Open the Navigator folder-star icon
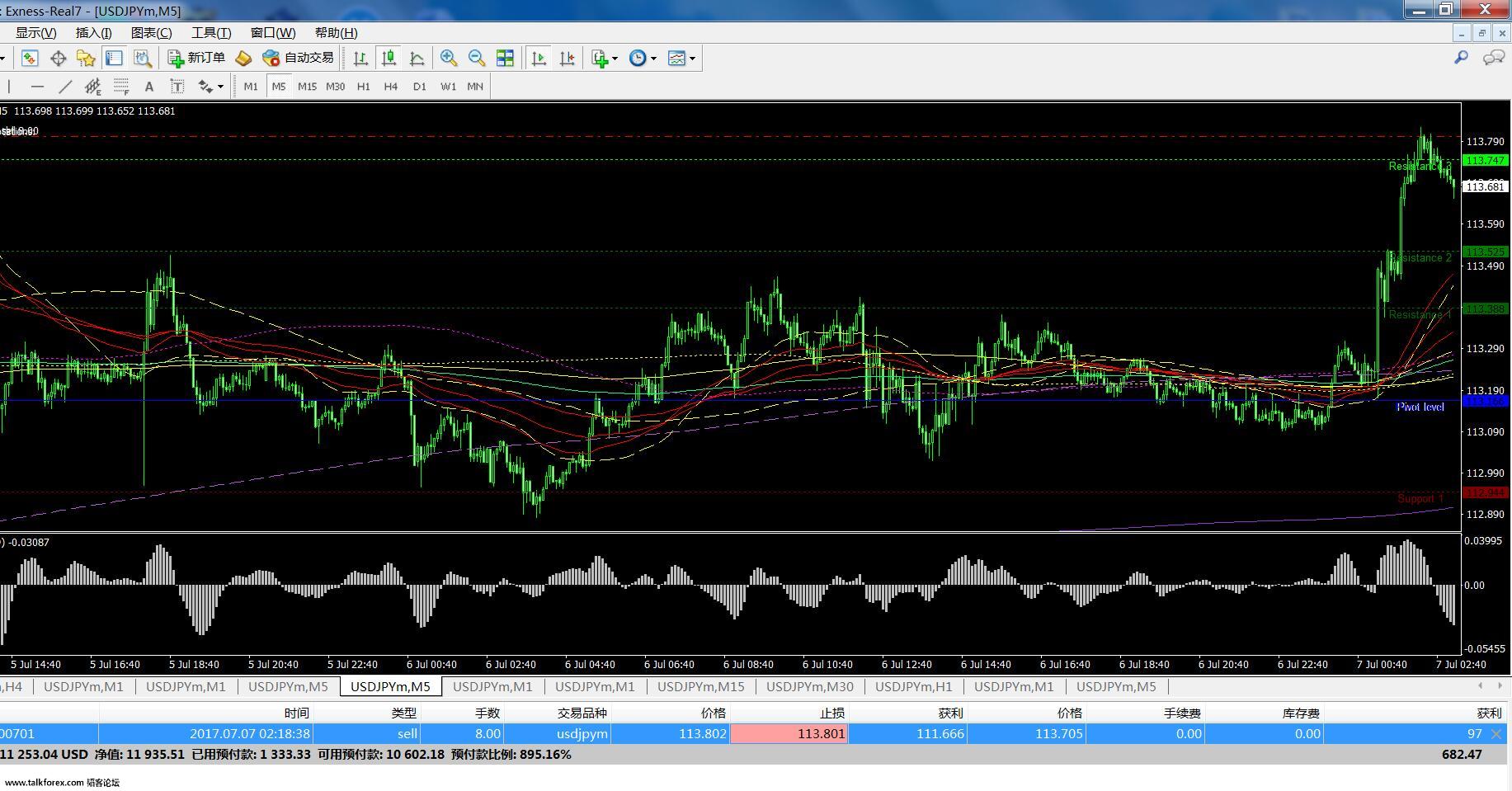The image size is (1512, 791). (x=86, y=58)
